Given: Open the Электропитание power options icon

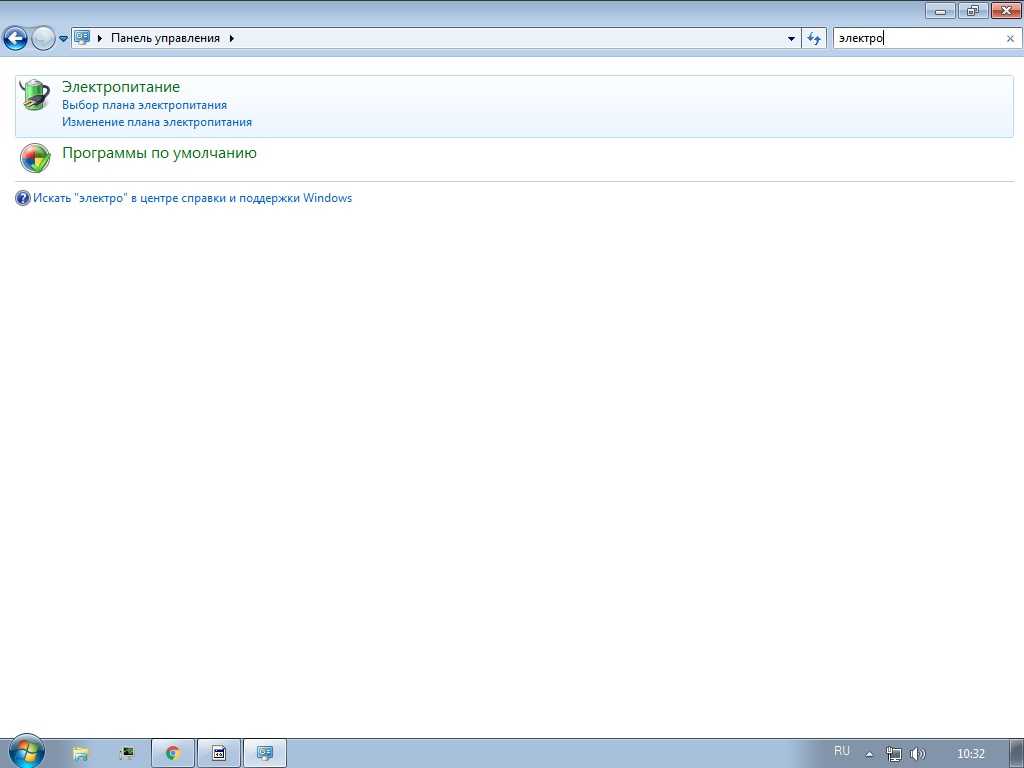Looking at the screenshot, I should point(35,95).
